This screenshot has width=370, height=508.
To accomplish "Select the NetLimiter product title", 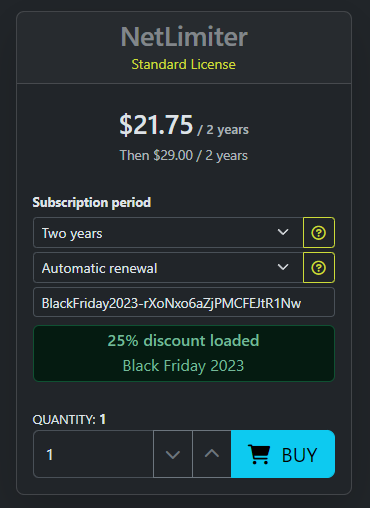I will pyautogui.click(x=184, y=37).
